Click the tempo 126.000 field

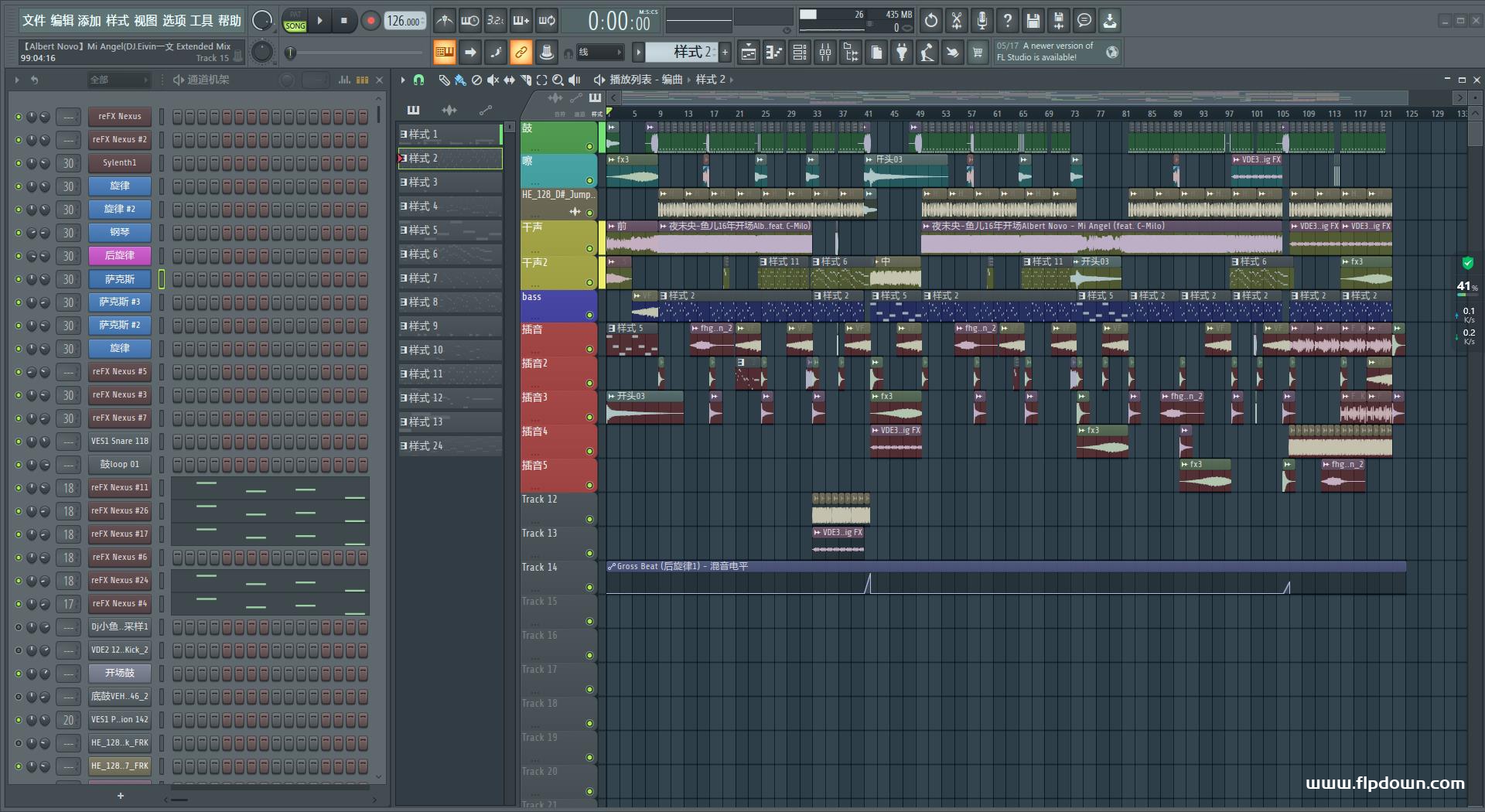pyautogui.click(x=405, y=21)
